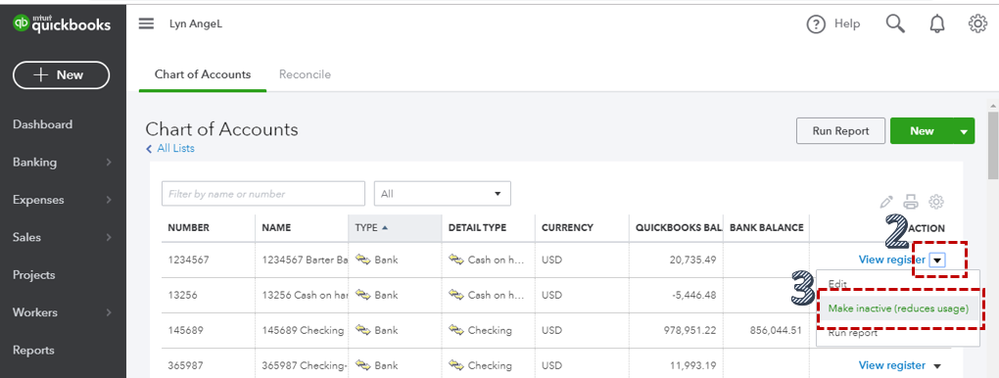Sort by DETAIL TYPE column header

tap(477, 228)
